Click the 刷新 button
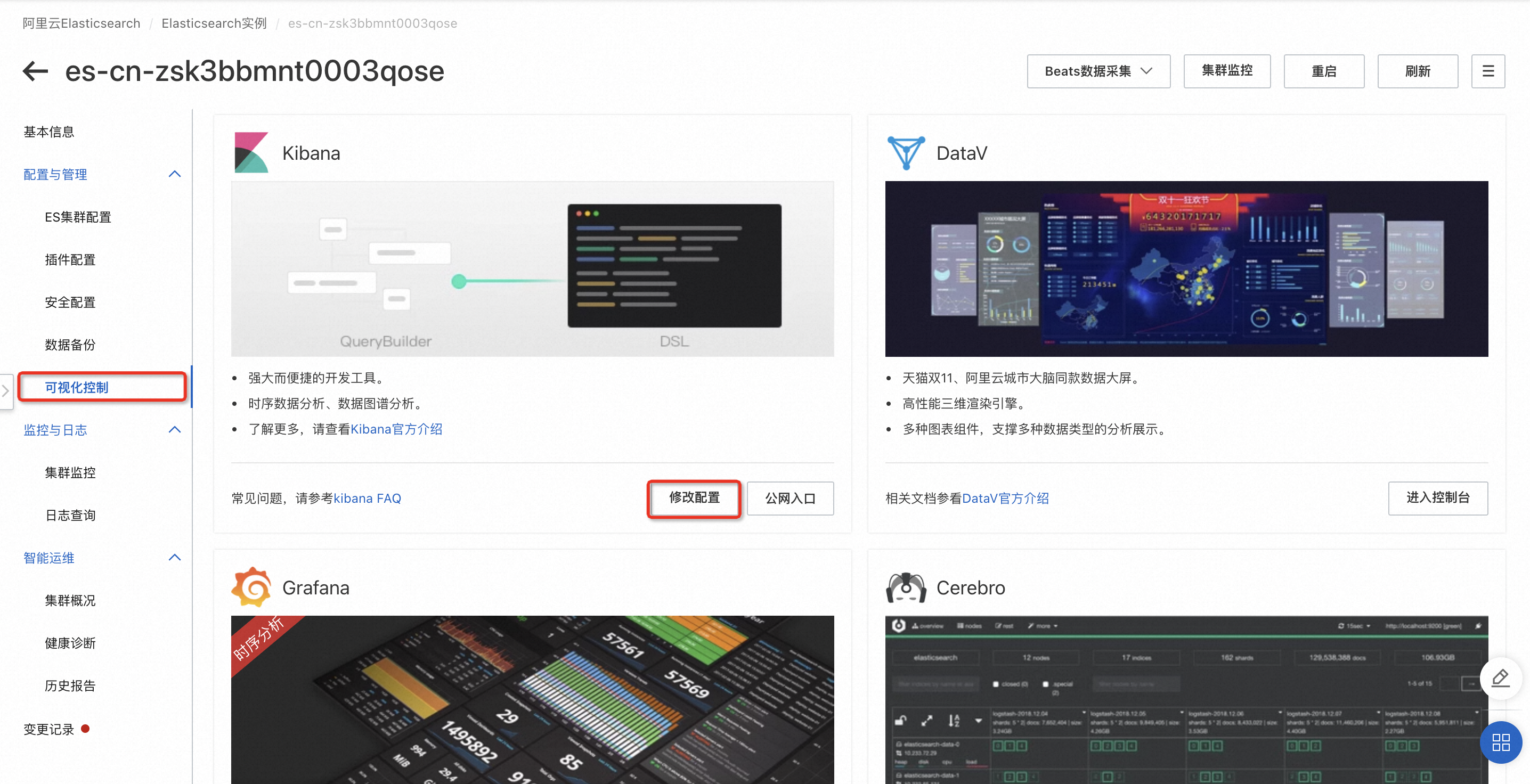1530x784 pixels. tap(1417, 71)
